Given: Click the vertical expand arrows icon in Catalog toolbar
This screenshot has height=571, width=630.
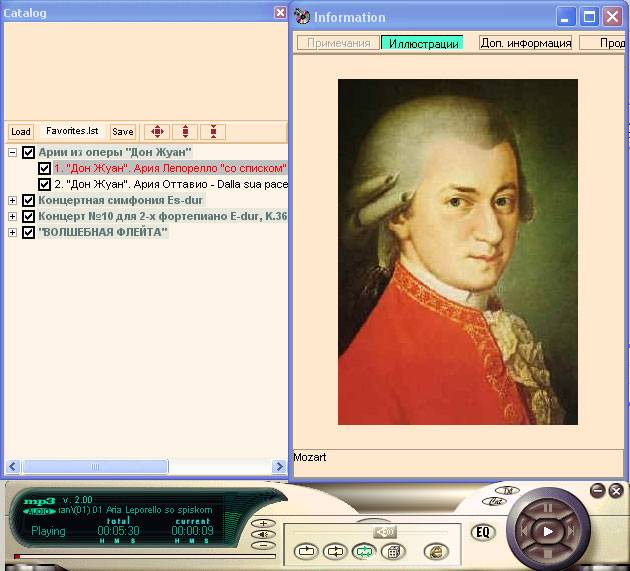Looking at the screenshot, I should coord(185,131).
